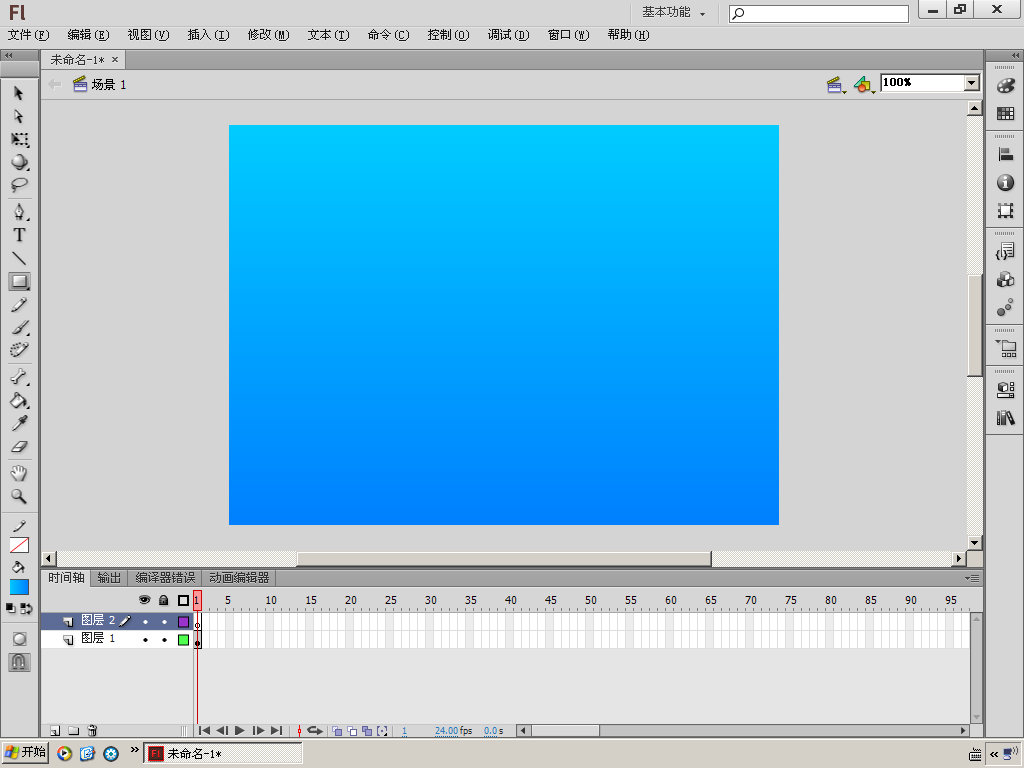Viewport: 1024px width, 768px height.
Task: Click the Windows 开始 button
Action: 25,752
